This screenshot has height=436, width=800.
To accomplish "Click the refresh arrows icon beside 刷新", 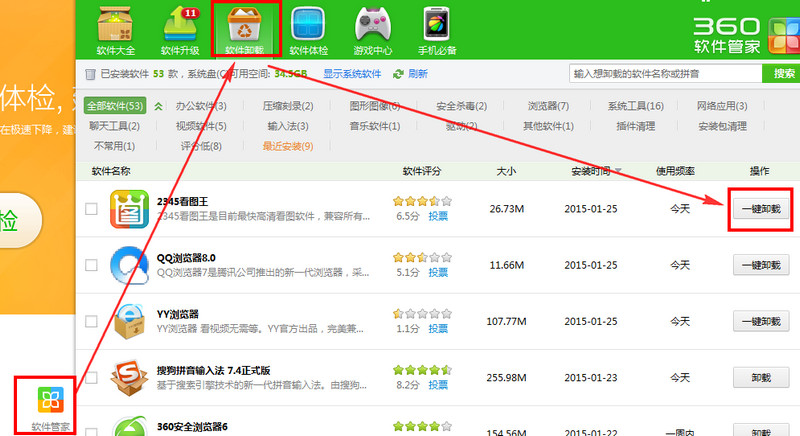I will (398, 74).
